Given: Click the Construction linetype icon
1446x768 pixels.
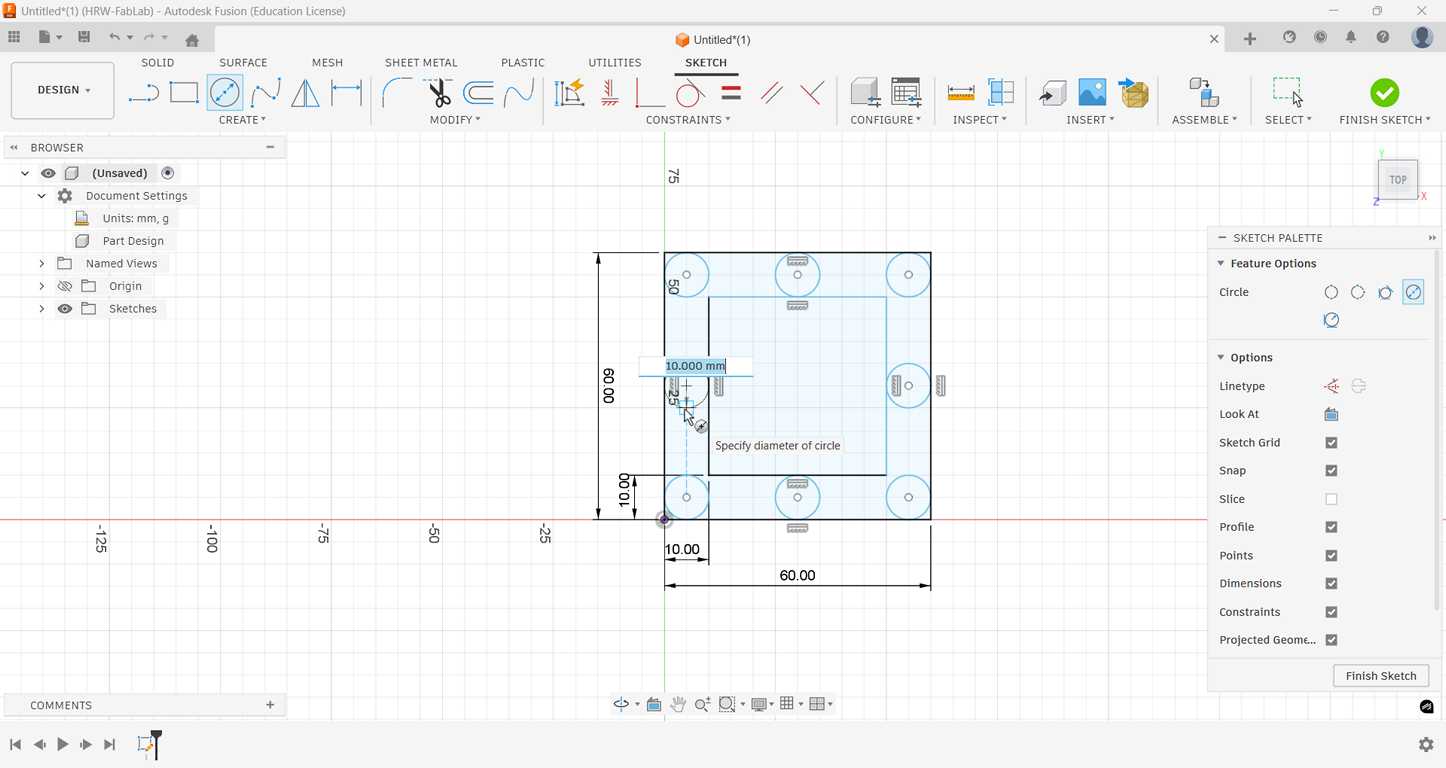Looking at the screenshot, I should pos(1331,386).
